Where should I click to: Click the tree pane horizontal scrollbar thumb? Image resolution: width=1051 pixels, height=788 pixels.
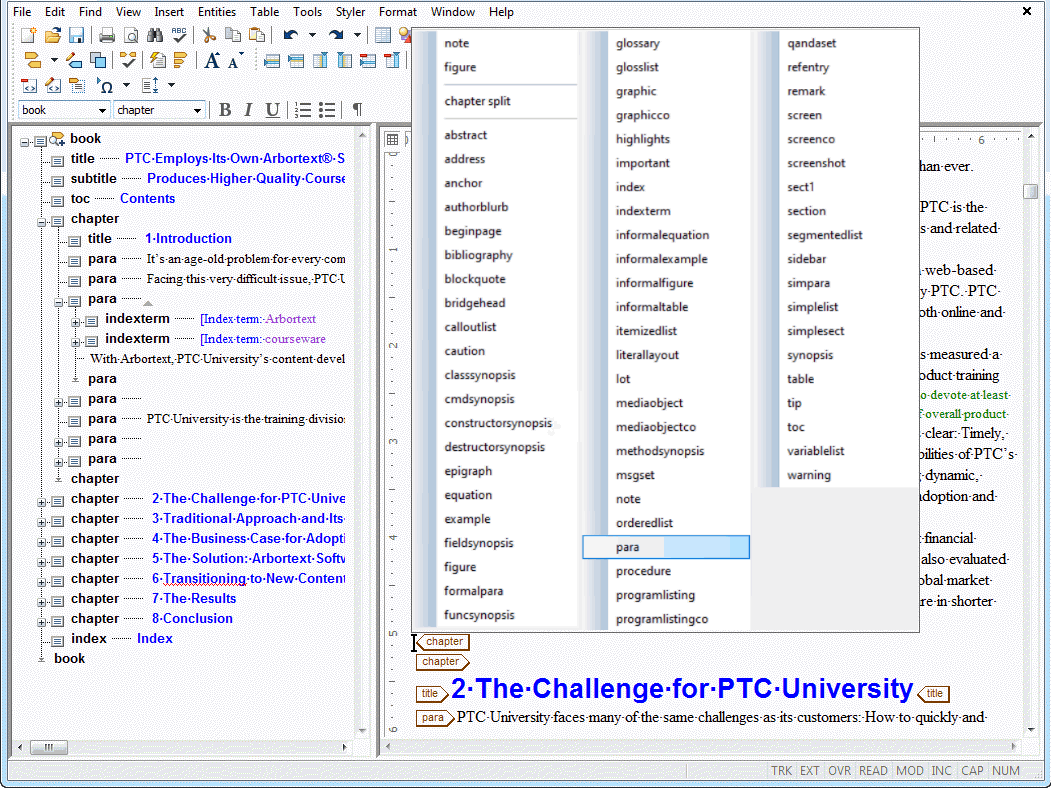coord(50,746)
